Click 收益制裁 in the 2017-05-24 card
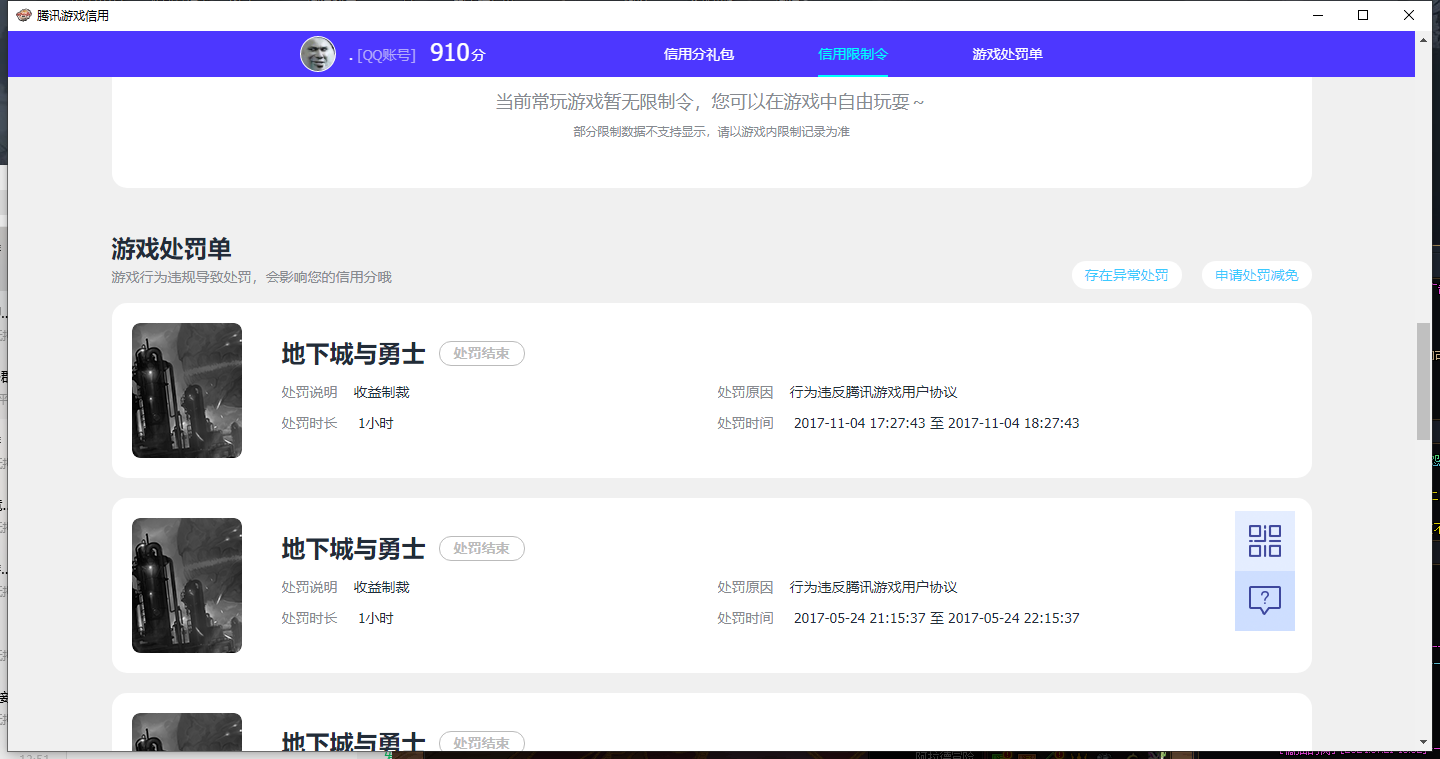The height and width of the screenshot is (759, 1440). click(x=382, y=587)
